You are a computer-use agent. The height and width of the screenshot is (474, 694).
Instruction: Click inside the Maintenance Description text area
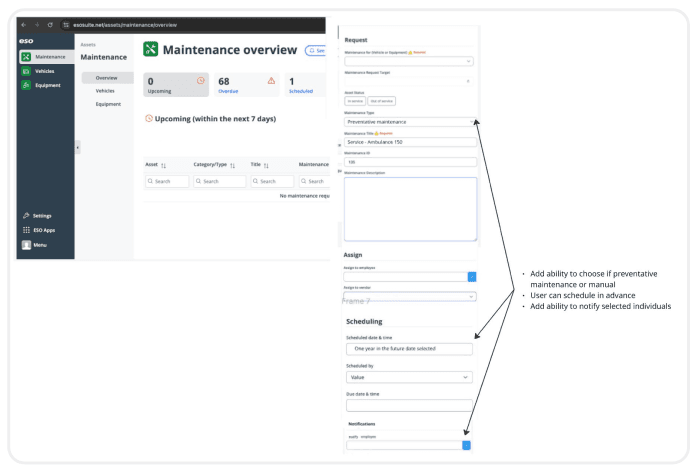[x=410, y=209]
